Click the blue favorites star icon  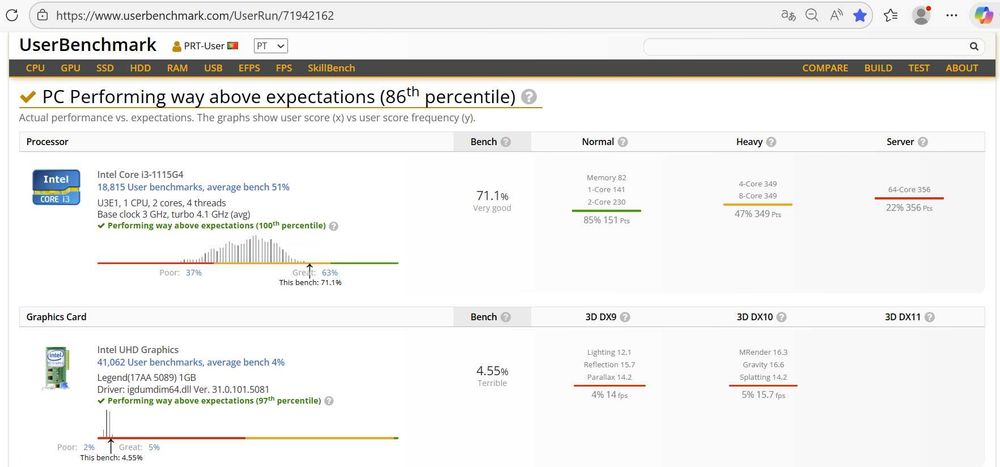[x=860, y=16]
